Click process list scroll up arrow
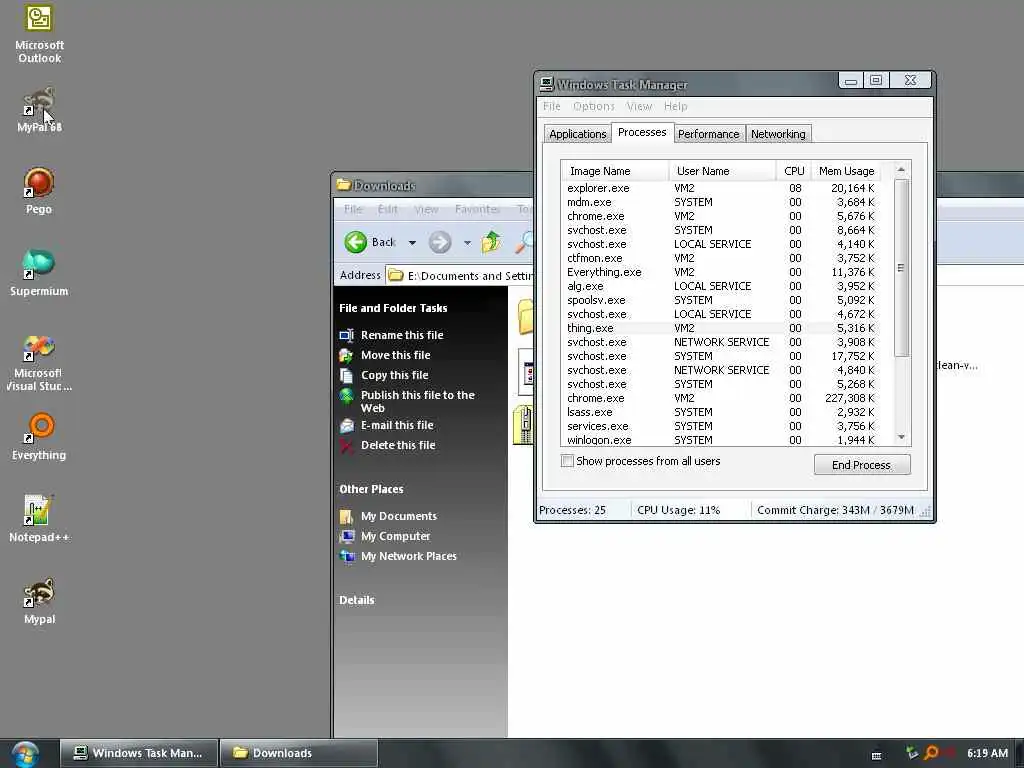 901,170
